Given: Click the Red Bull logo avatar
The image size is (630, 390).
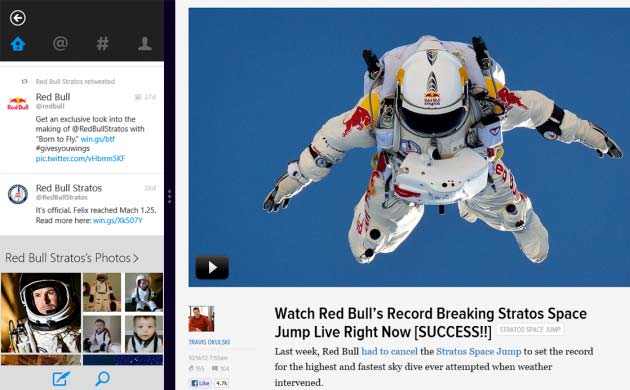Looking at the screenshot, I should point(18,103).
